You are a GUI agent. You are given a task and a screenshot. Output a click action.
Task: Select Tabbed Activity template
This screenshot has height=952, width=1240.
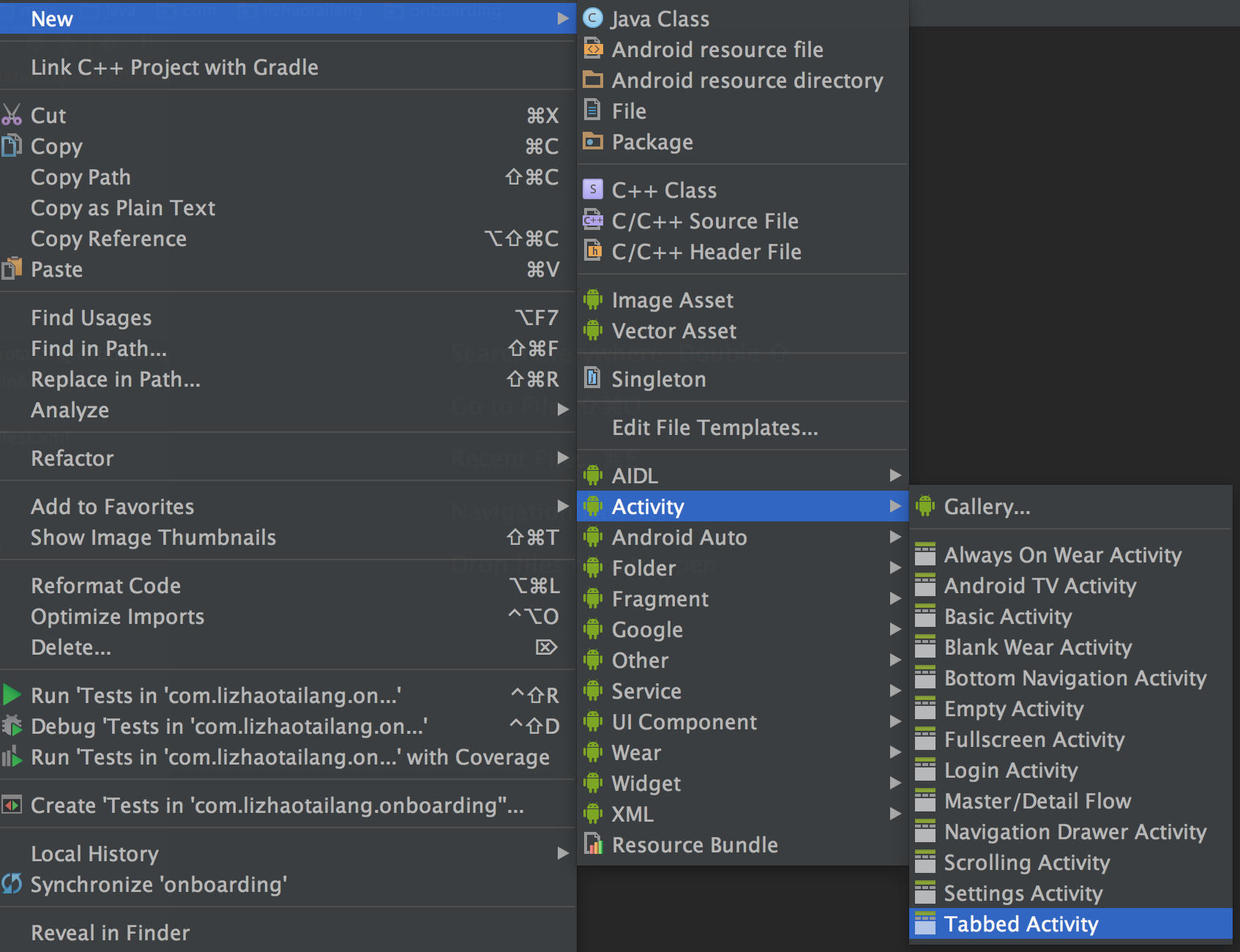(x=1020, y=924)
